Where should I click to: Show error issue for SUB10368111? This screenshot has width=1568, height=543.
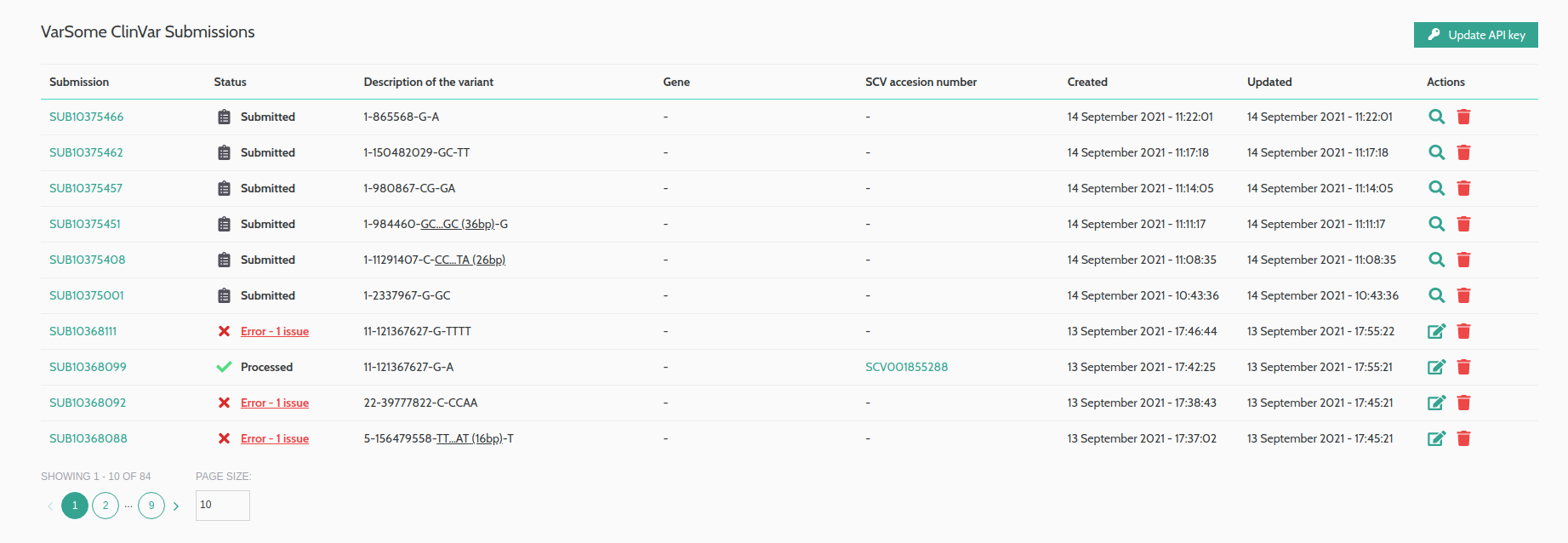pos(275,331)
